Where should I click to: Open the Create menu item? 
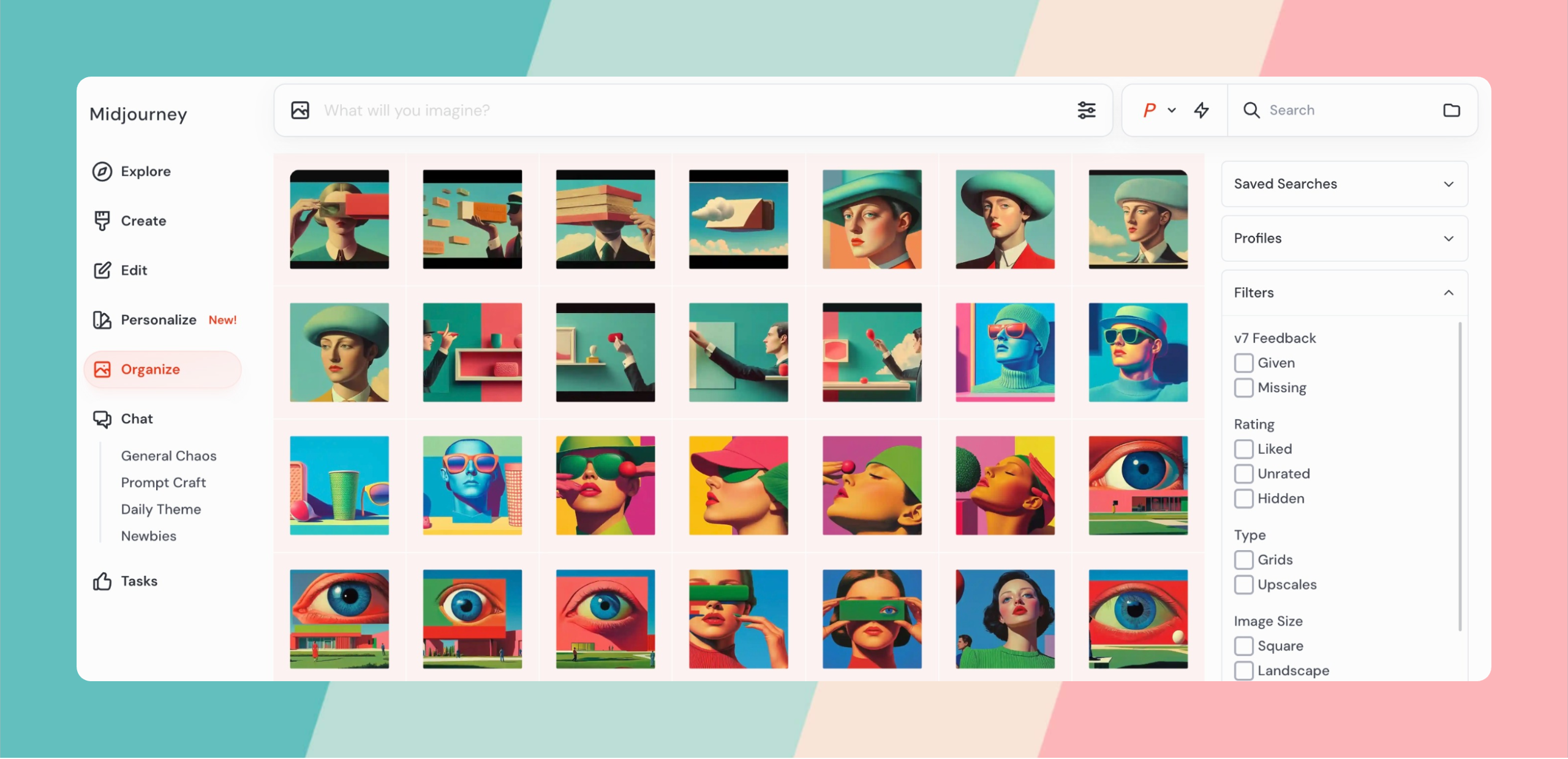(143, 221)
